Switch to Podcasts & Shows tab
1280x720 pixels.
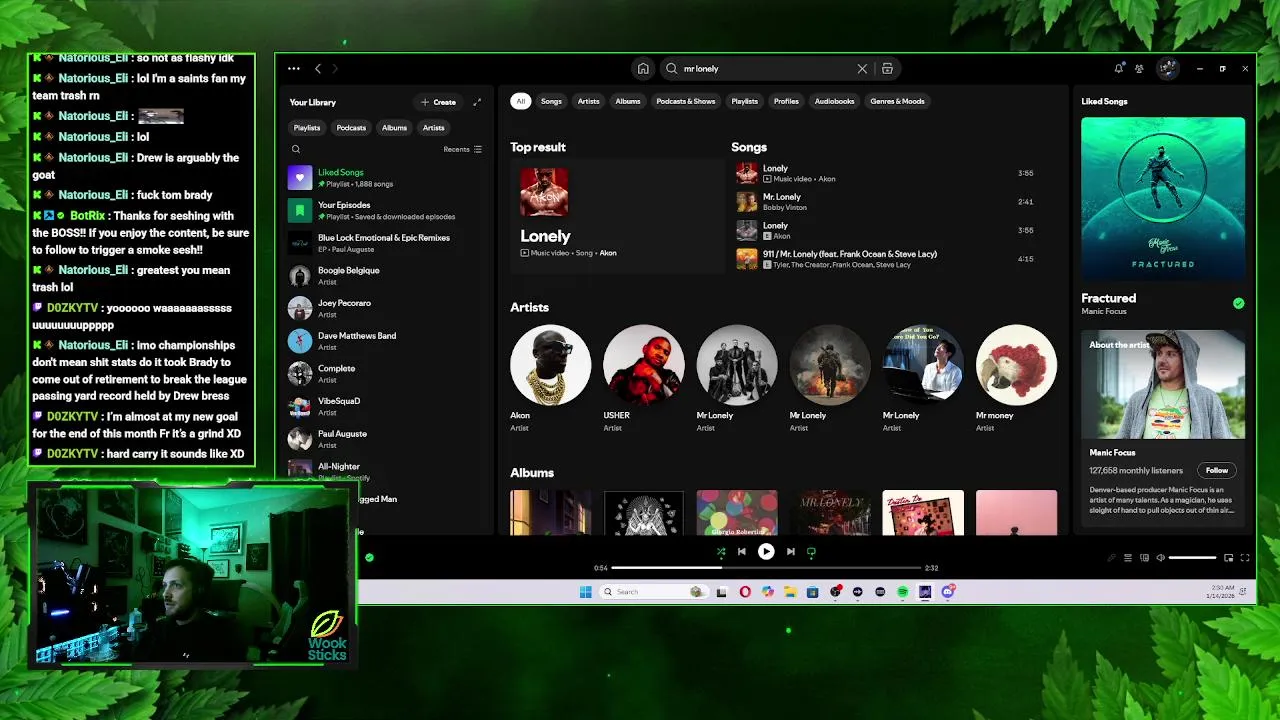(x=686, y=101)
